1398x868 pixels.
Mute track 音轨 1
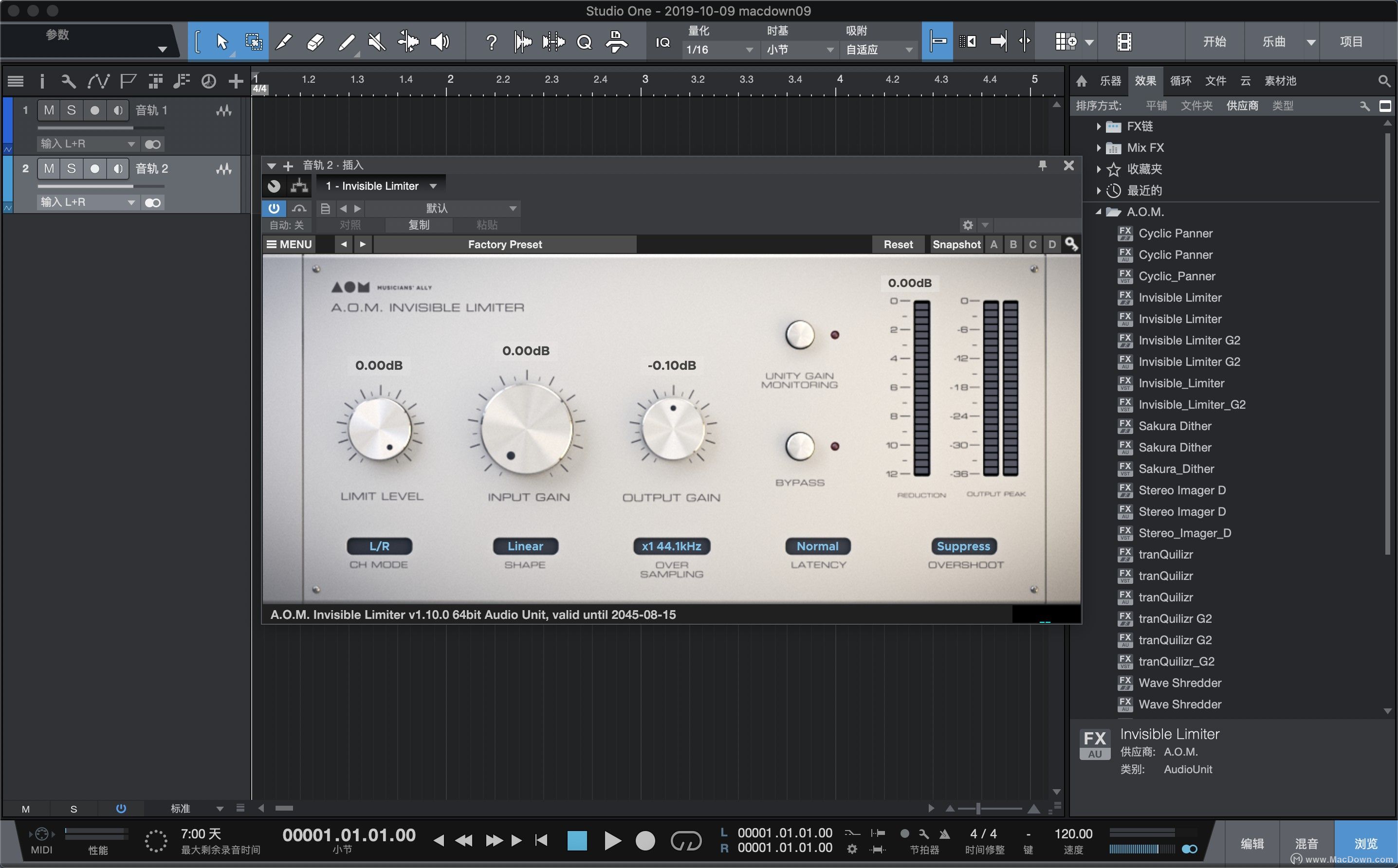point(49,110)
